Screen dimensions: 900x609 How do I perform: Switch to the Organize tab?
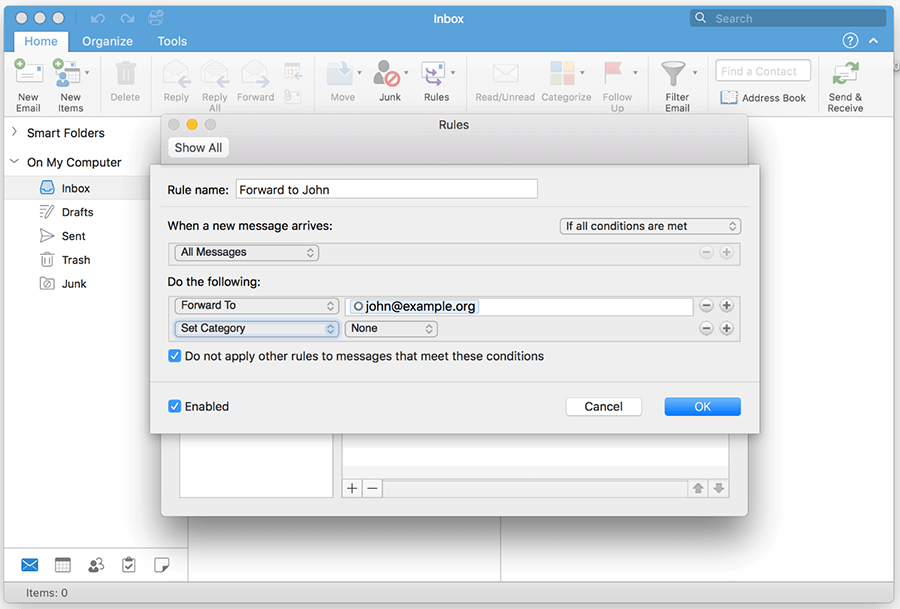click(x=107, y=41)
